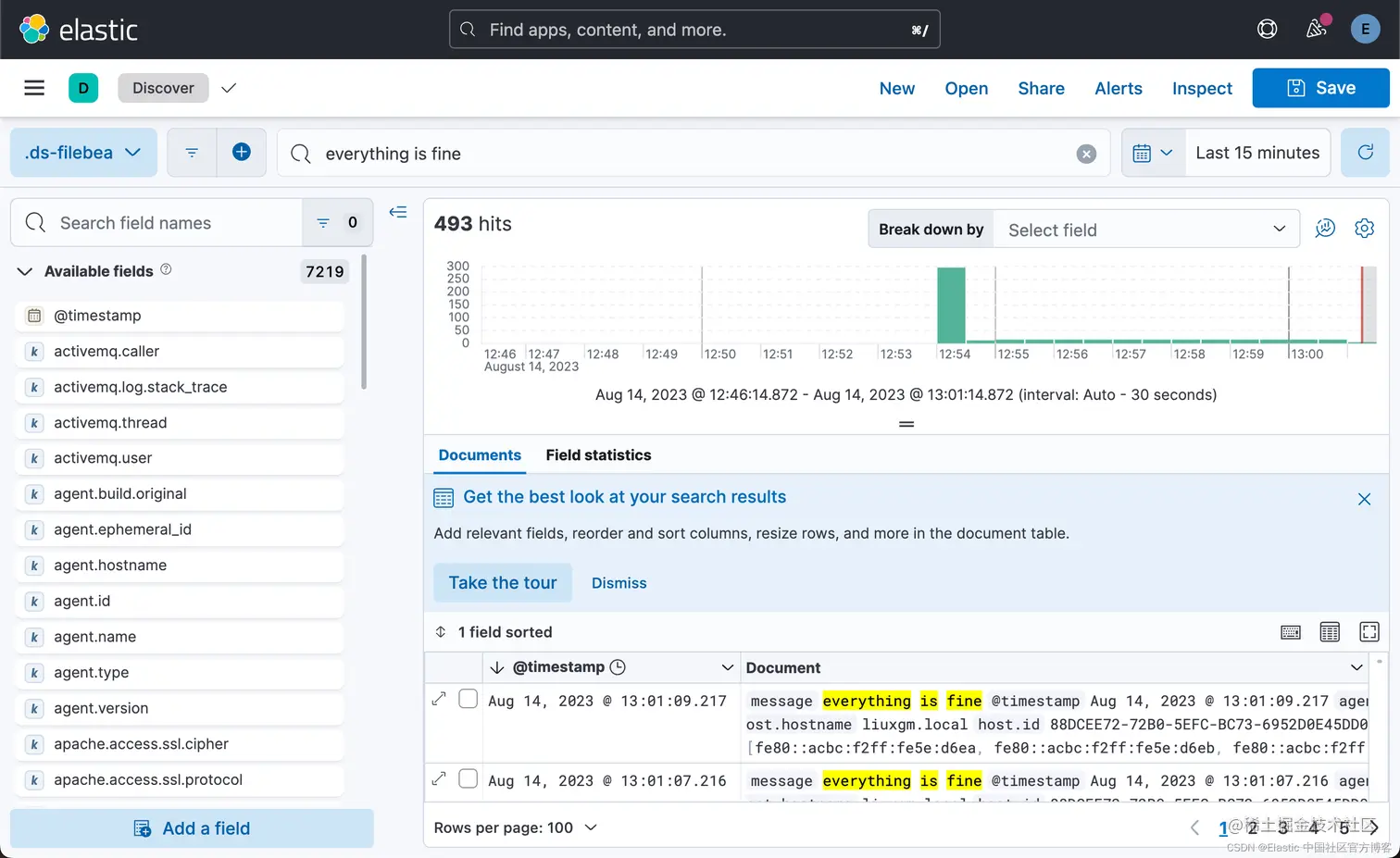Click Inspect in the top menu
Screen dimensions: 1400x858
click(1202, 88)
